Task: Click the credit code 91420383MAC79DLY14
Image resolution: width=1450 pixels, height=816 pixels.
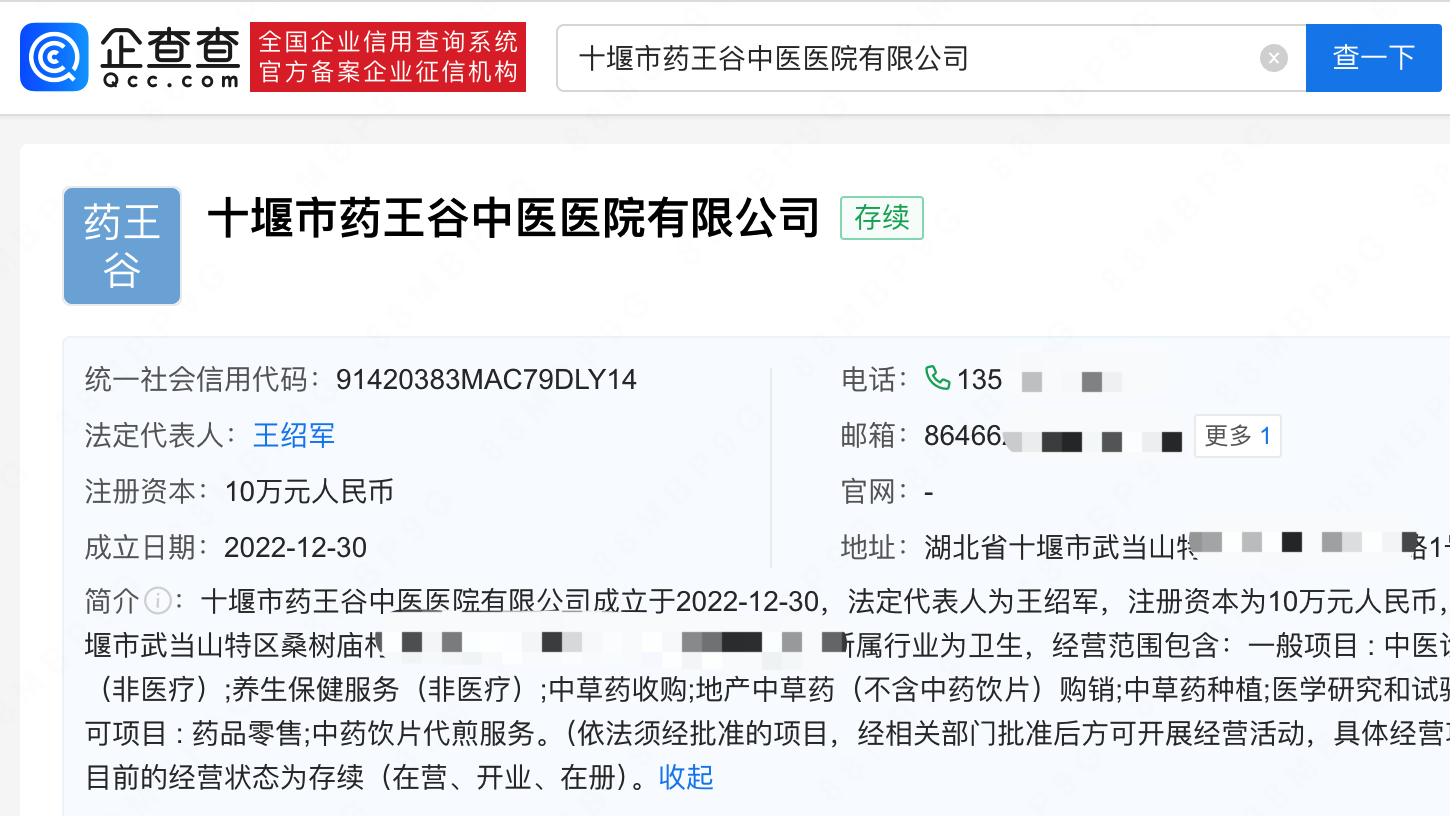Action: click(486, 380)
